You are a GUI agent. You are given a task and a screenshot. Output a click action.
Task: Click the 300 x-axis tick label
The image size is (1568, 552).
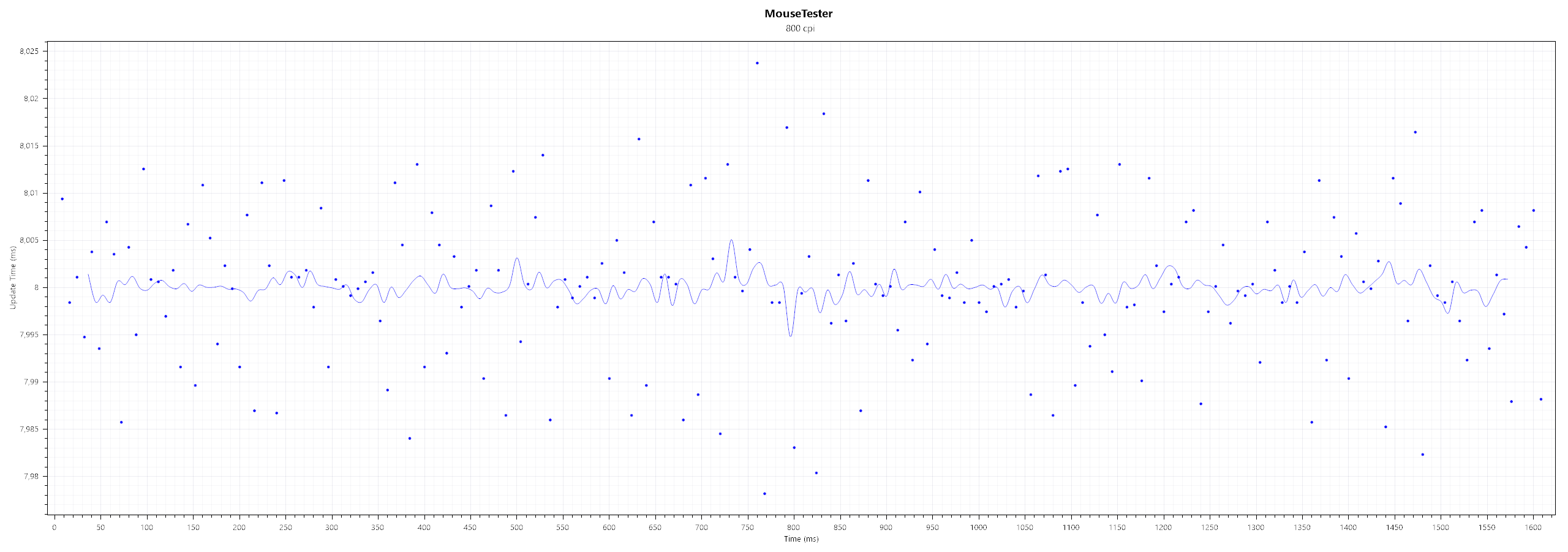[x=332, y=527]
